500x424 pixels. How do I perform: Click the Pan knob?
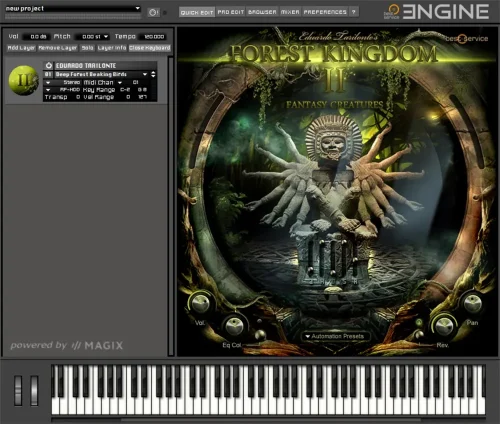point(472,303)
